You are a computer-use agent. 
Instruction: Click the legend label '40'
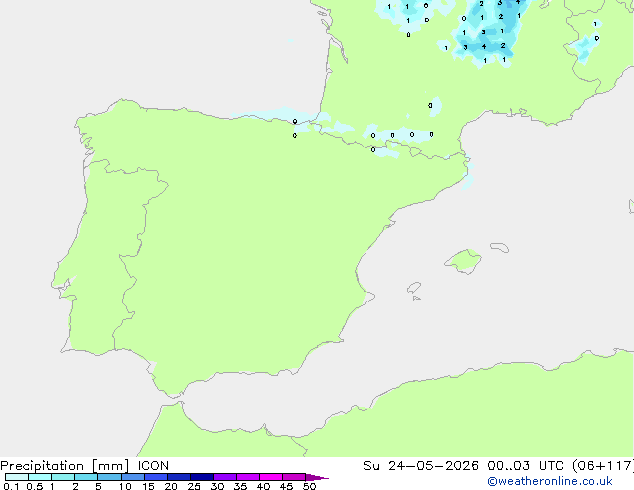[263, 486]
